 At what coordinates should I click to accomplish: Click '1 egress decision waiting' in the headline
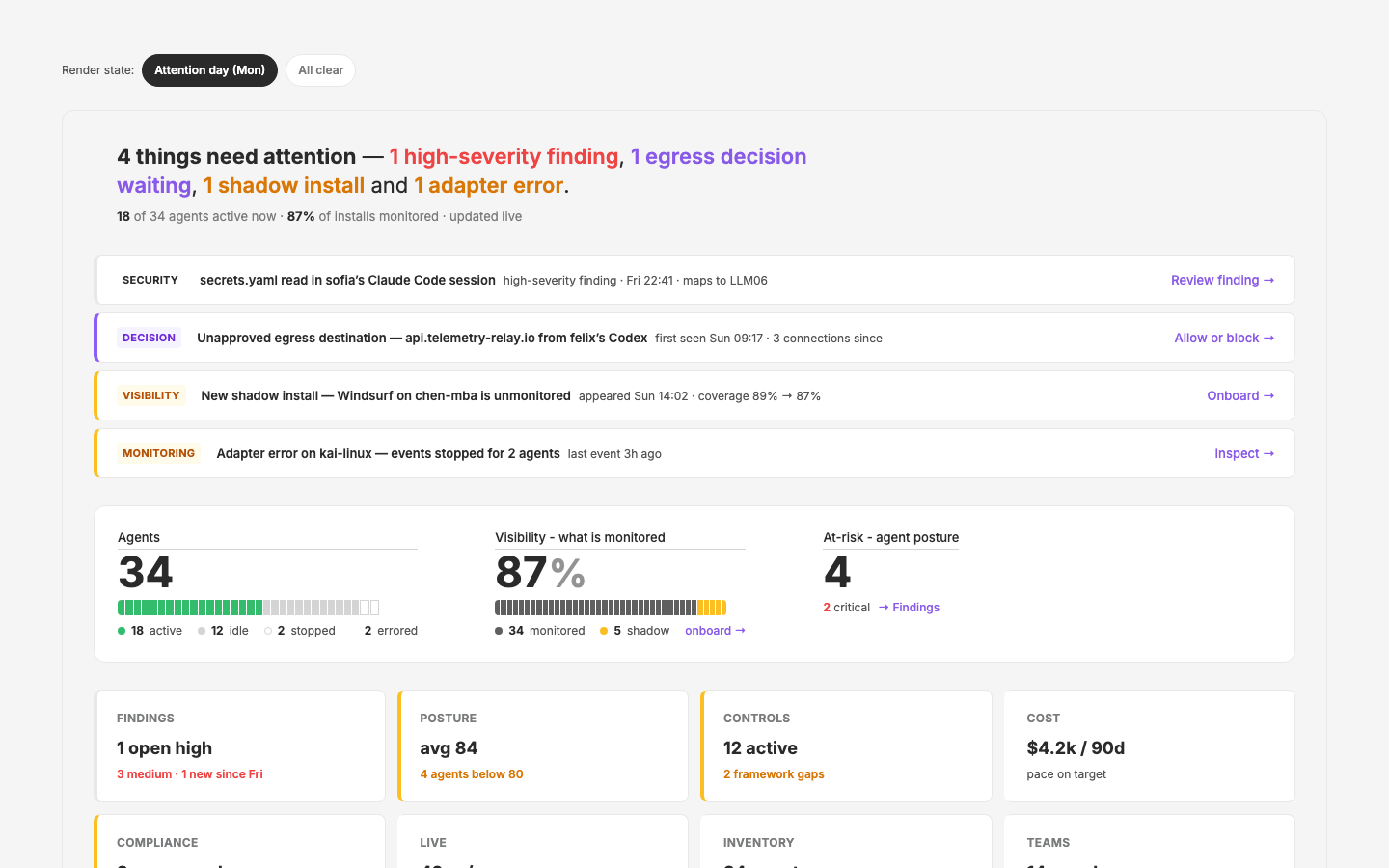[719, 156]
